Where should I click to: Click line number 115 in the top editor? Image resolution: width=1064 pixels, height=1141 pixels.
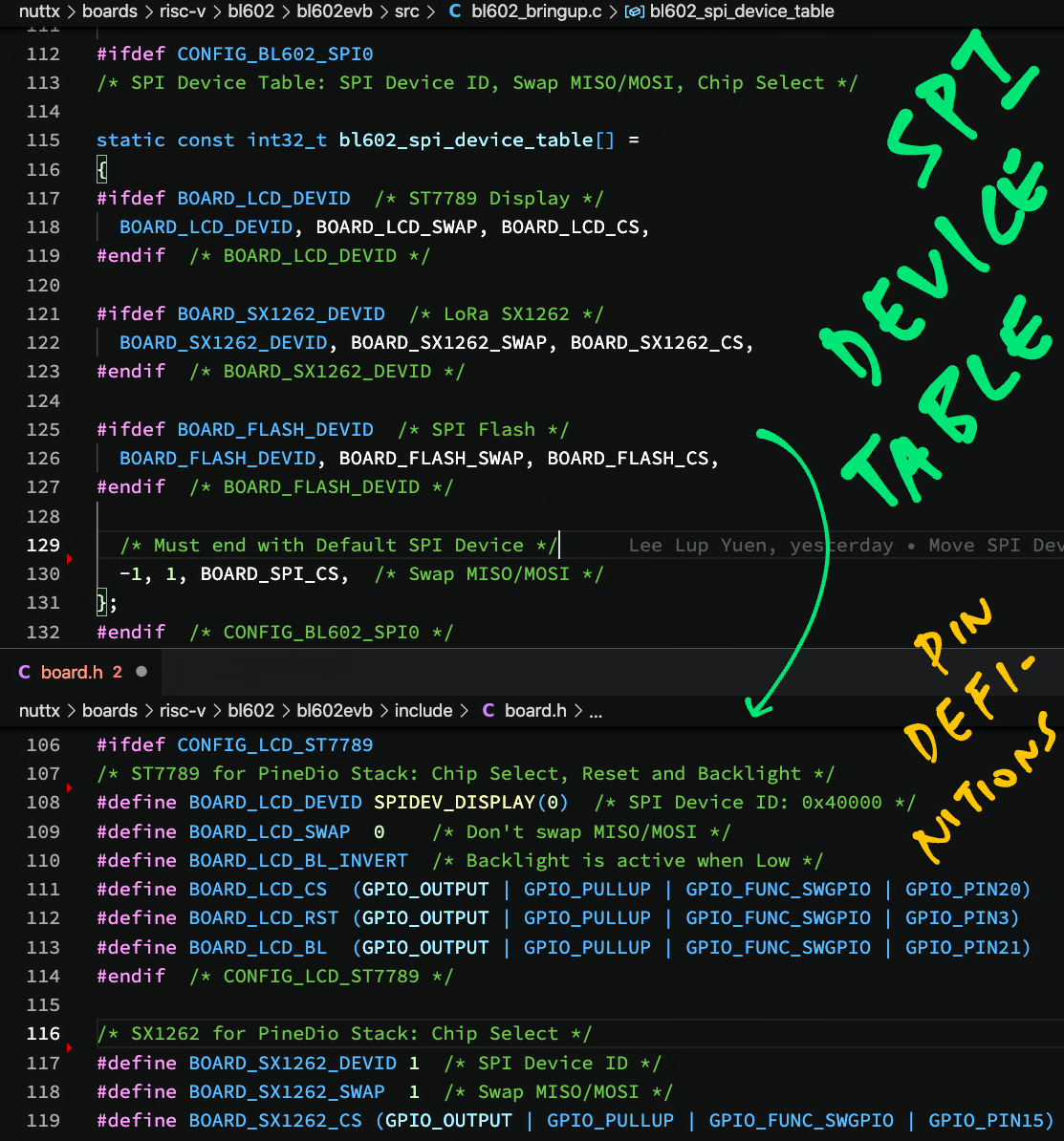coord(43,140)
